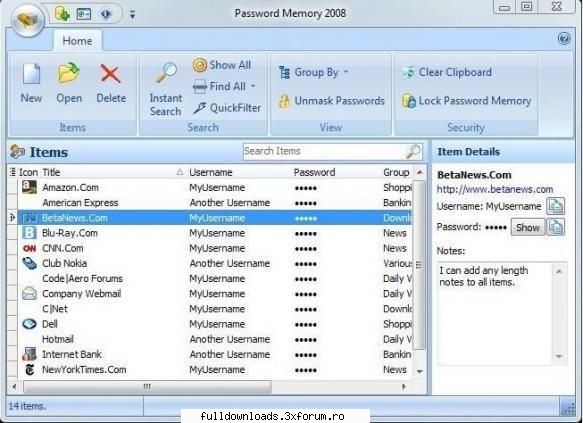Open the application orb menu button
The height and width of the screenshot is (423, 583).
pyautogui.click(x=28, y=20)
